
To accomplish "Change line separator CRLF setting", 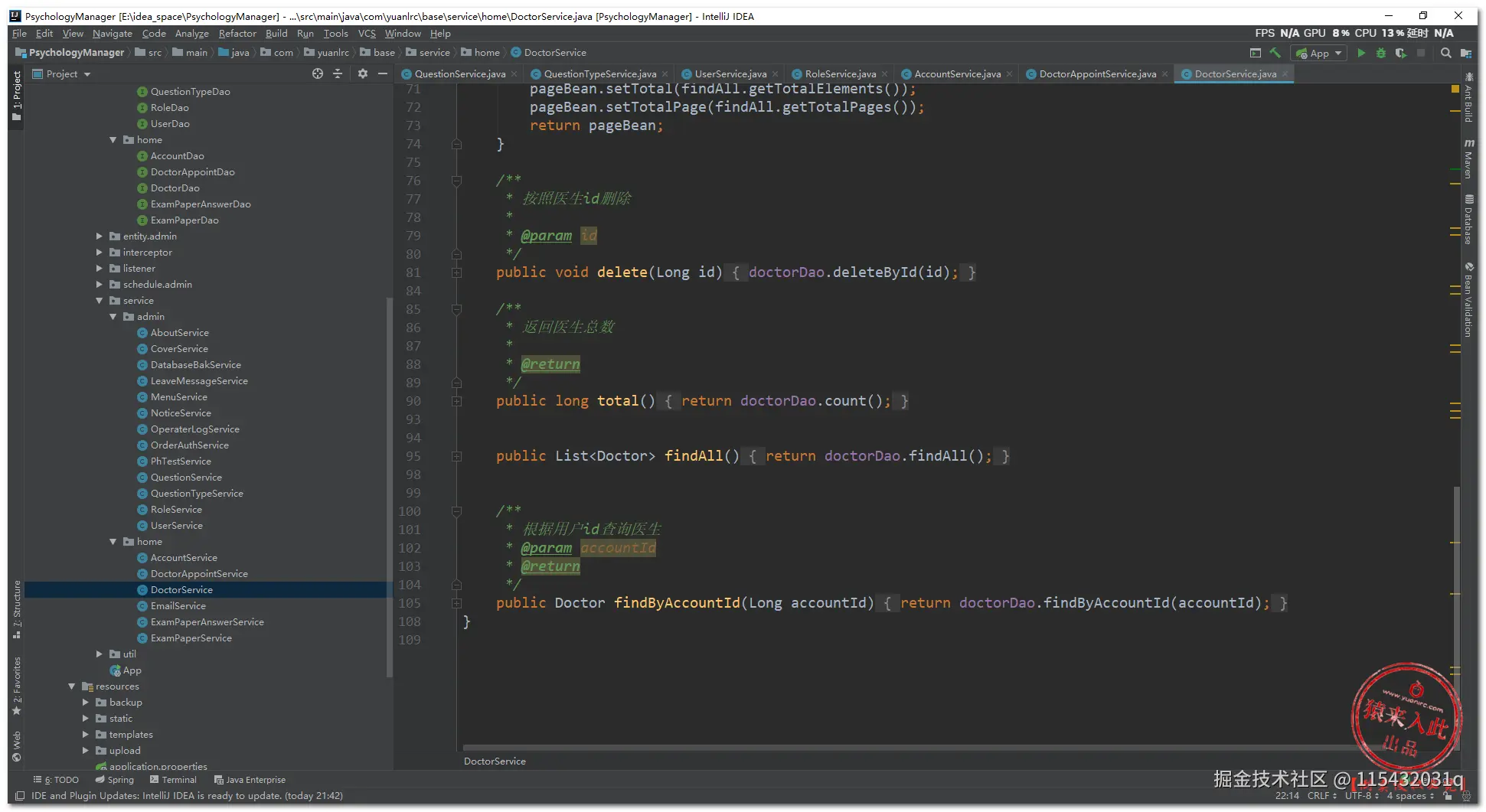I will 1321,796.
